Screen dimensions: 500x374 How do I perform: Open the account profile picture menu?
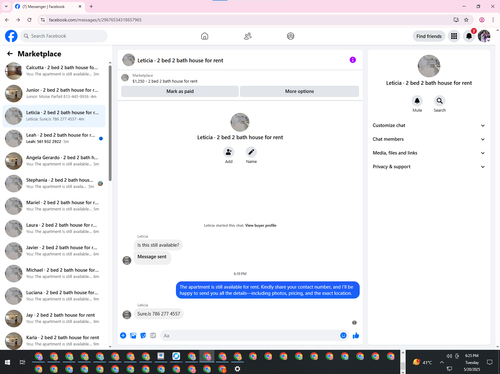coord(484,36)
